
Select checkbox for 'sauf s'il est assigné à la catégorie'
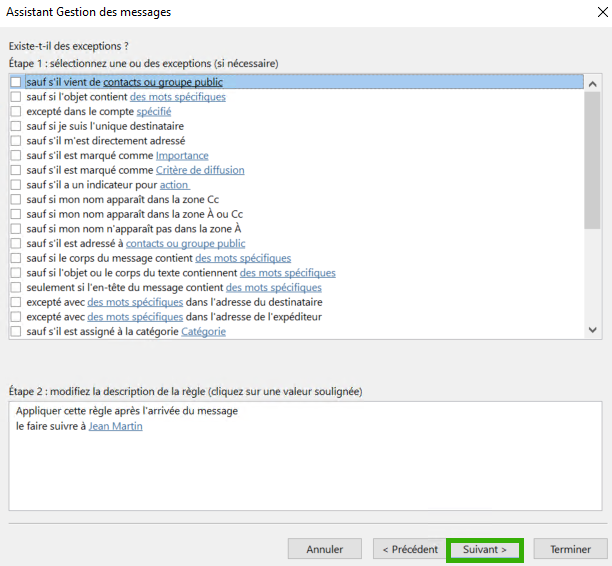(16, 331)
